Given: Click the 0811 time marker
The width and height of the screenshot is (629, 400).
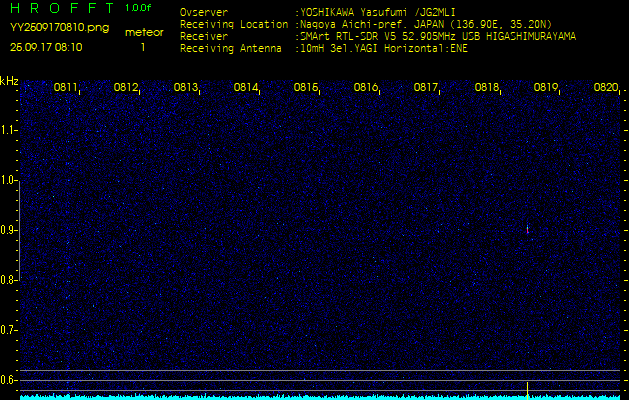Looking at the screenshot, I should 66,88.
